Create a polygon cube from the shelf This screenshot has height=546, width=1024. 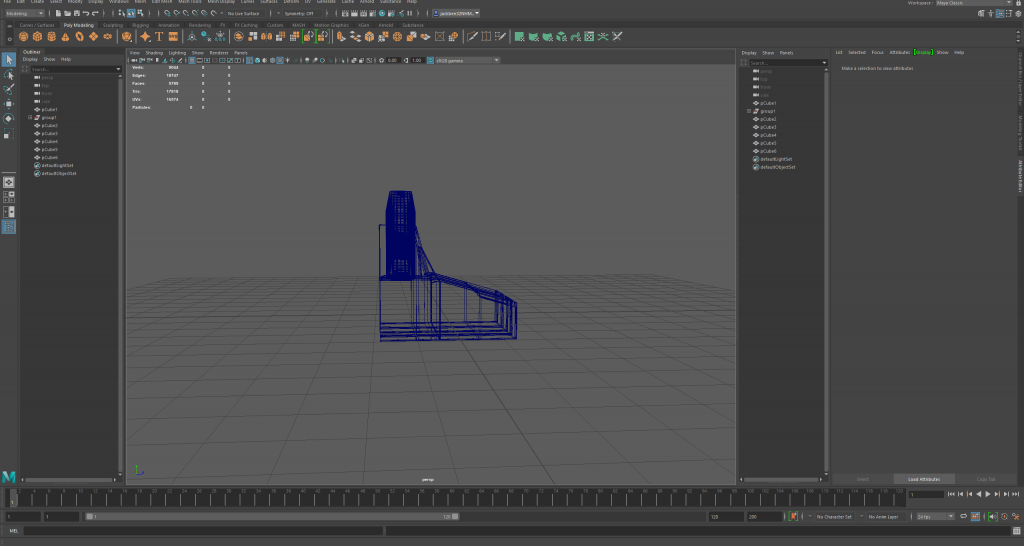pyautogui.click(x=37, y=37)
